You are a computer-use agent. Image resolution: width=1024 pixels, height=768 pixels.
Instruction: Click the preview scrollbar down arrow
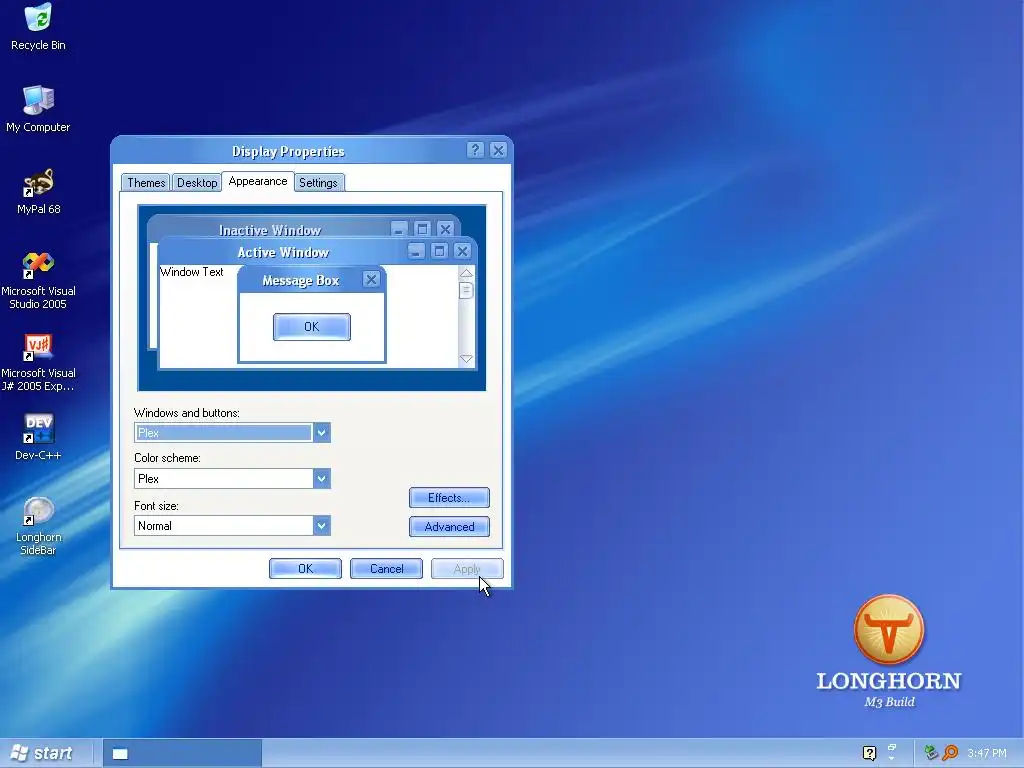point(466,359)
